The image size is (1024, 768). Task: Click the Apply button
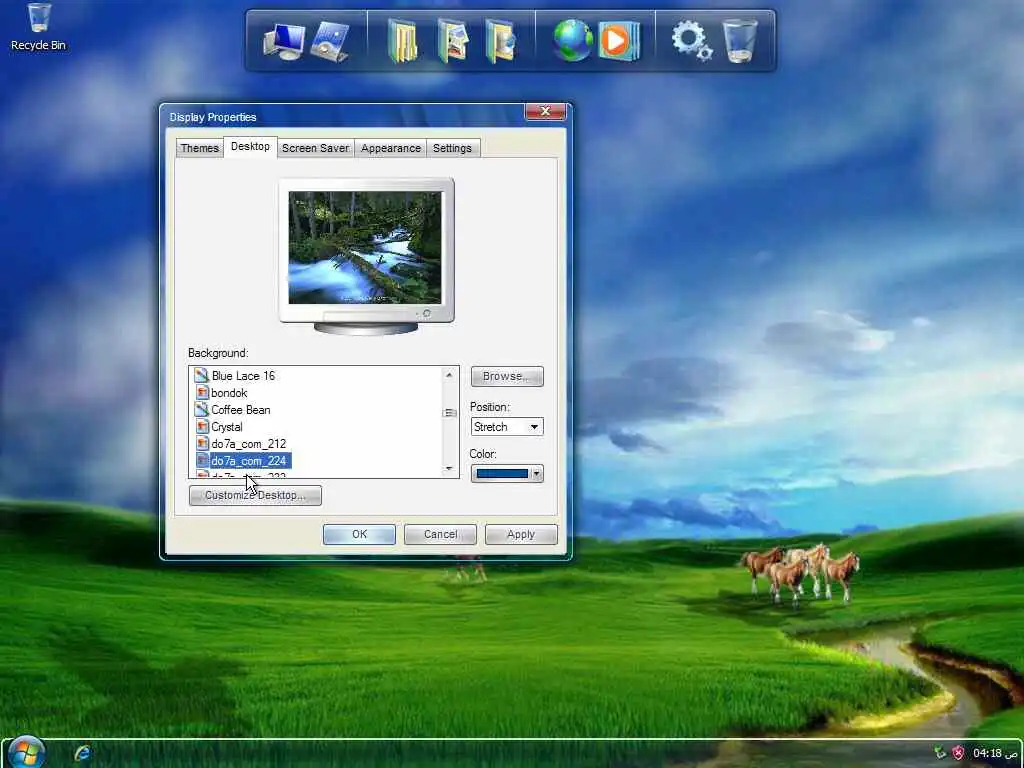coord(520,534)
